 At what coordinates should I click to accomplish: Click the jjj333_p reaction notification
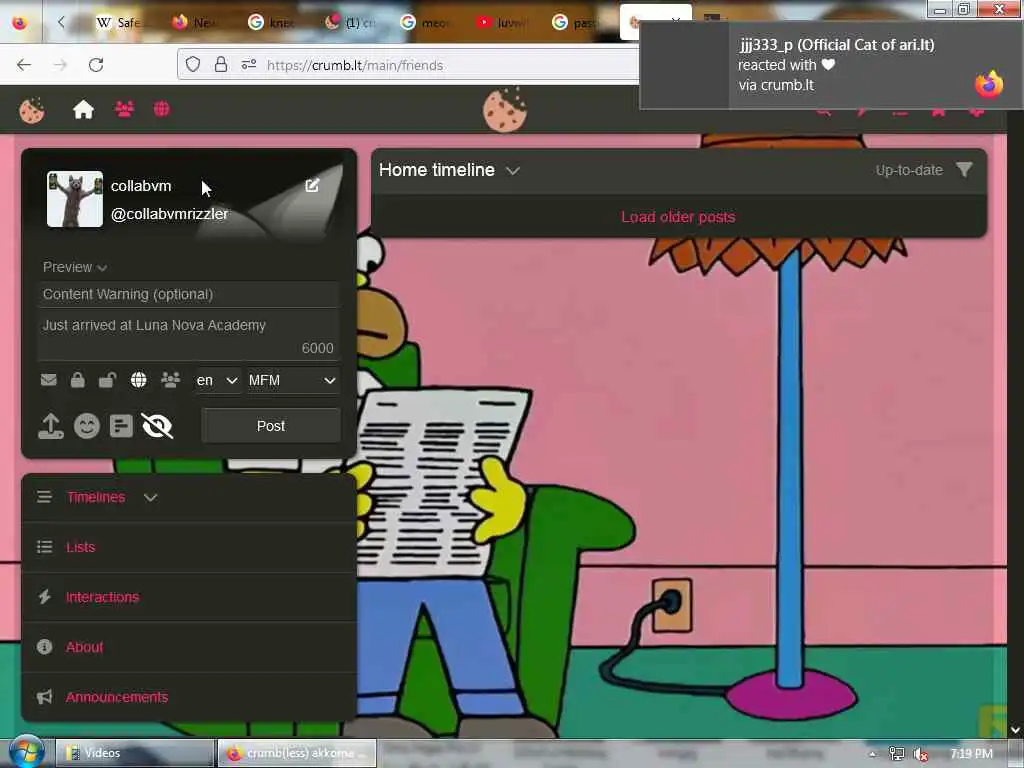click(831, 65)
